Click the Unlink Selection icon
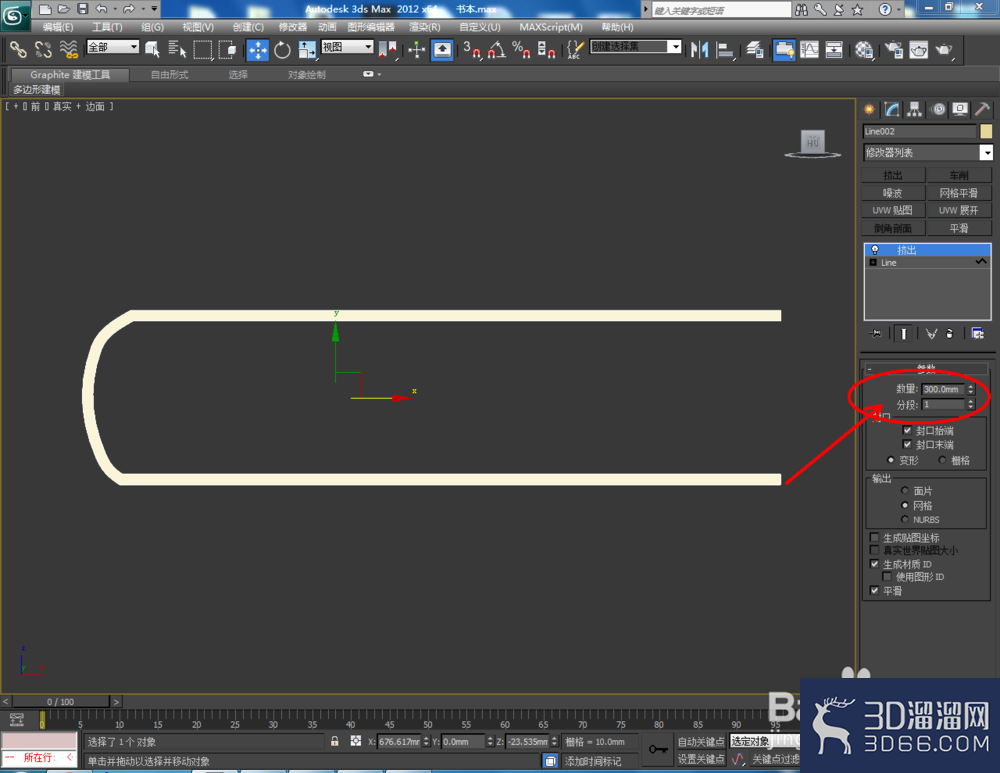This screenshot has width=1000, height=773. click(43, 49)
